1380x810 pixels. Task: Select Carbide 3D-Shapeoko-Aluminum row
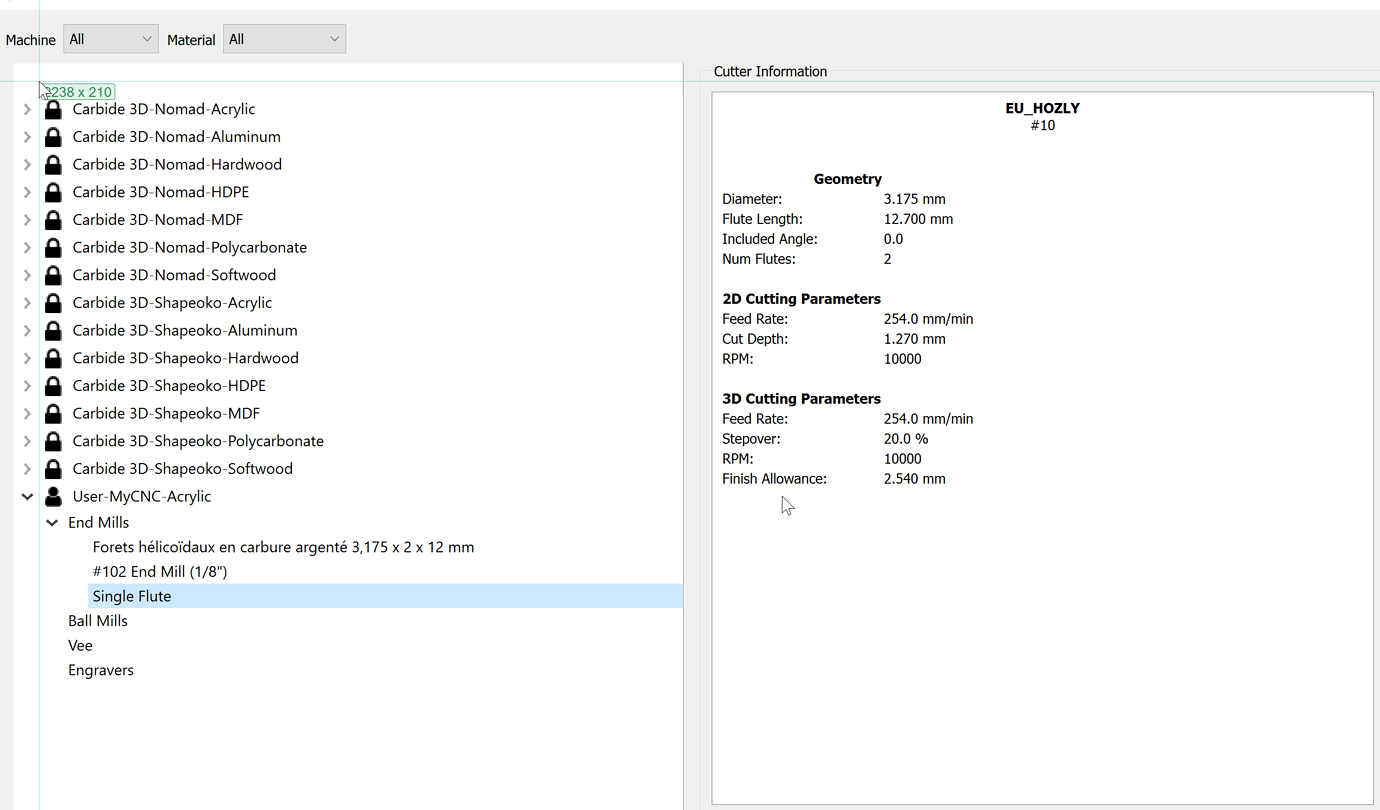pyautogui.click(x=185, y=330)
